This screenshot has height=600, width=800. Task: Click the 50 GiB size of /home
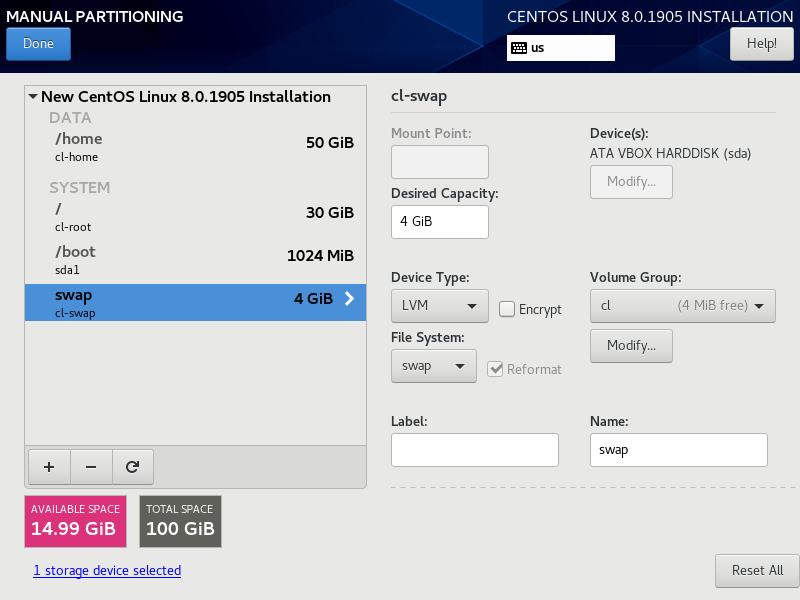pos(330,142)
